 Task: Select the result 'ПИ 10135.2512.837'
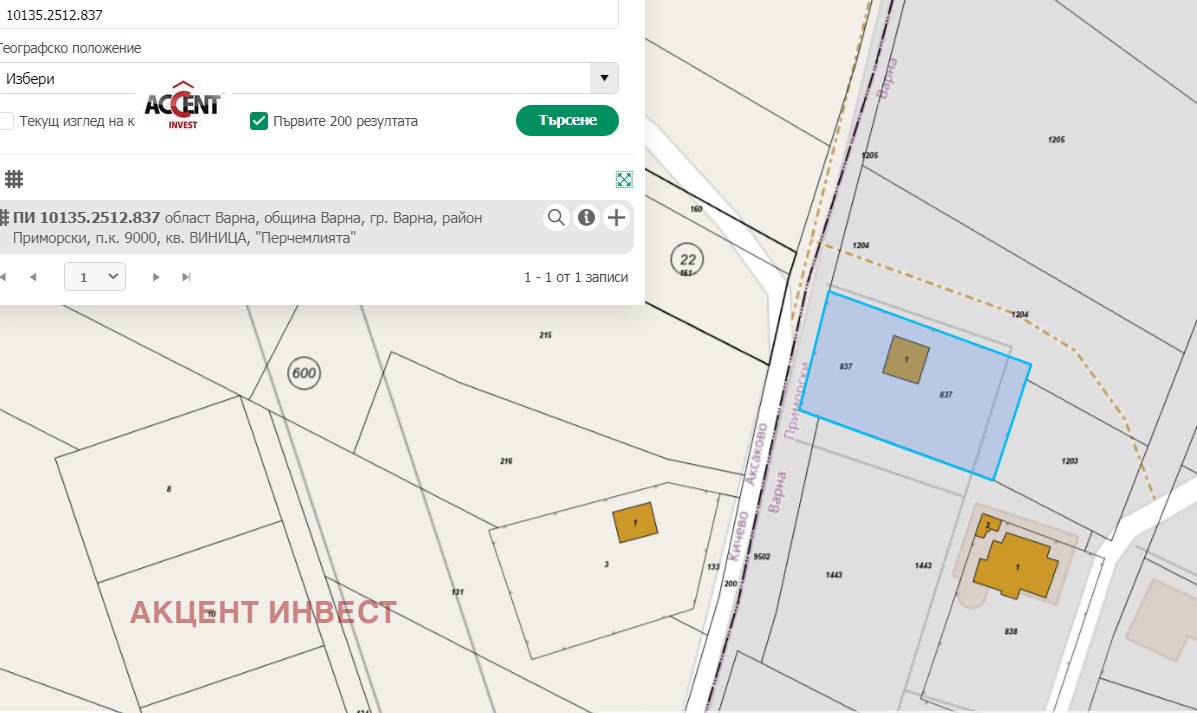(86, 218)
